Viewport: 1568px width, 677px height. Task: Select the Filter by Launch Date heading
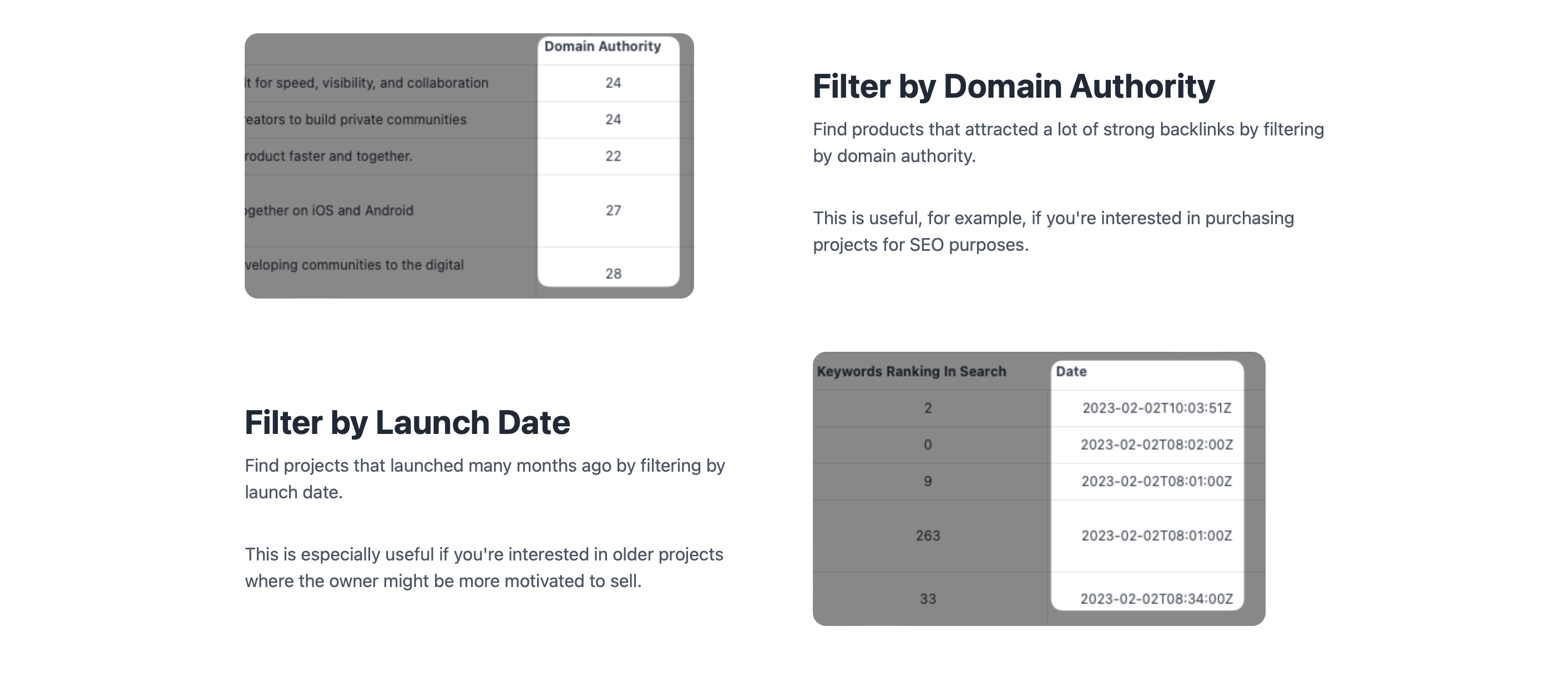(x=407, y=422)
